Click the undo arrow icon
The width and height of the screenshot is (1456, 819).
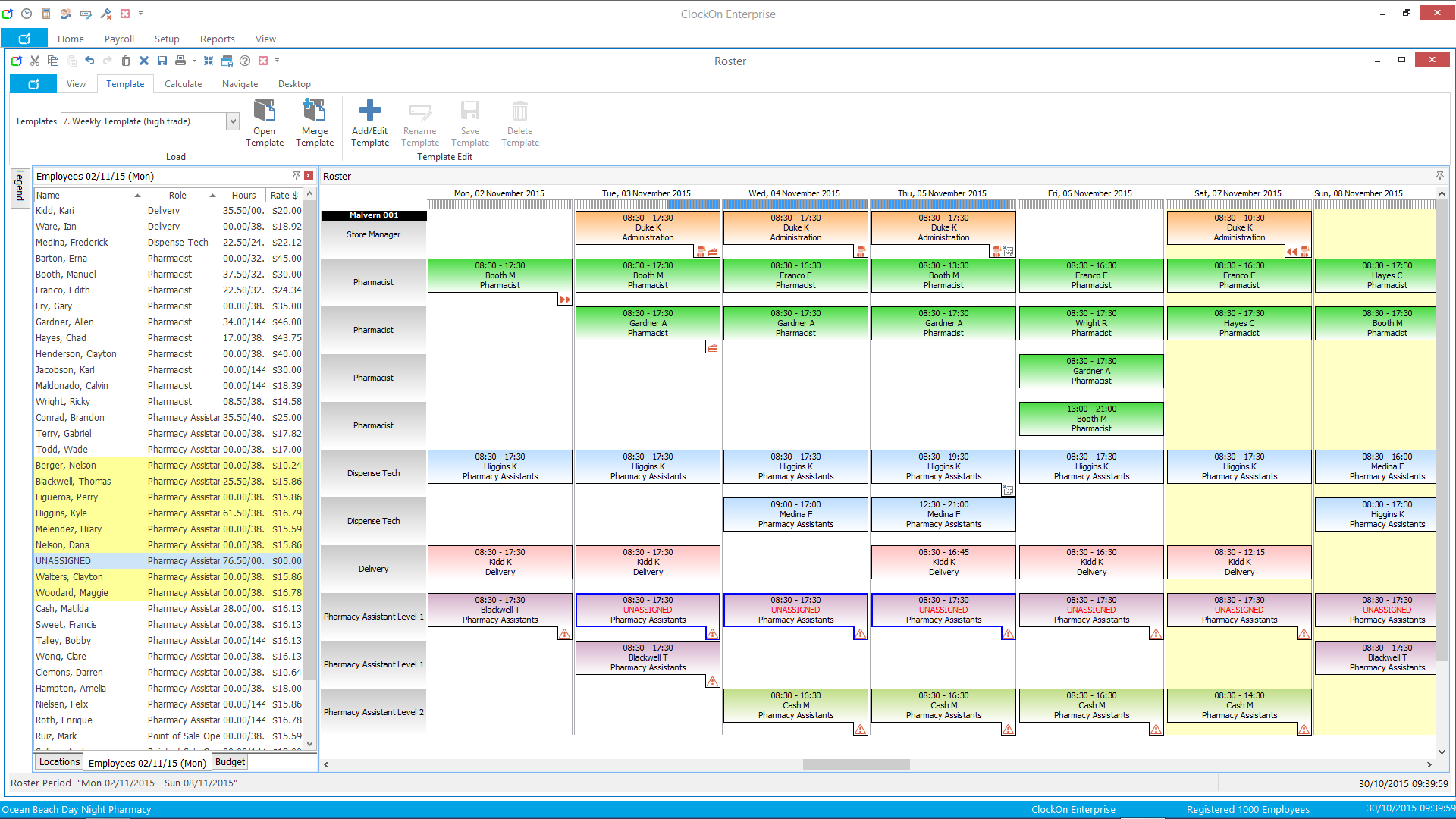(x=89, y=61)
